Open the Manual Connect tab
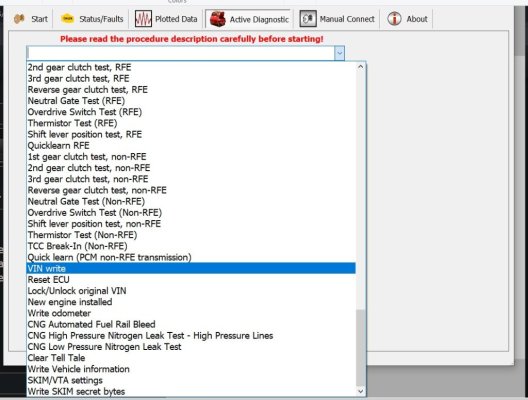This screenshot has width=528, height=400. click(x=337, y=19)
